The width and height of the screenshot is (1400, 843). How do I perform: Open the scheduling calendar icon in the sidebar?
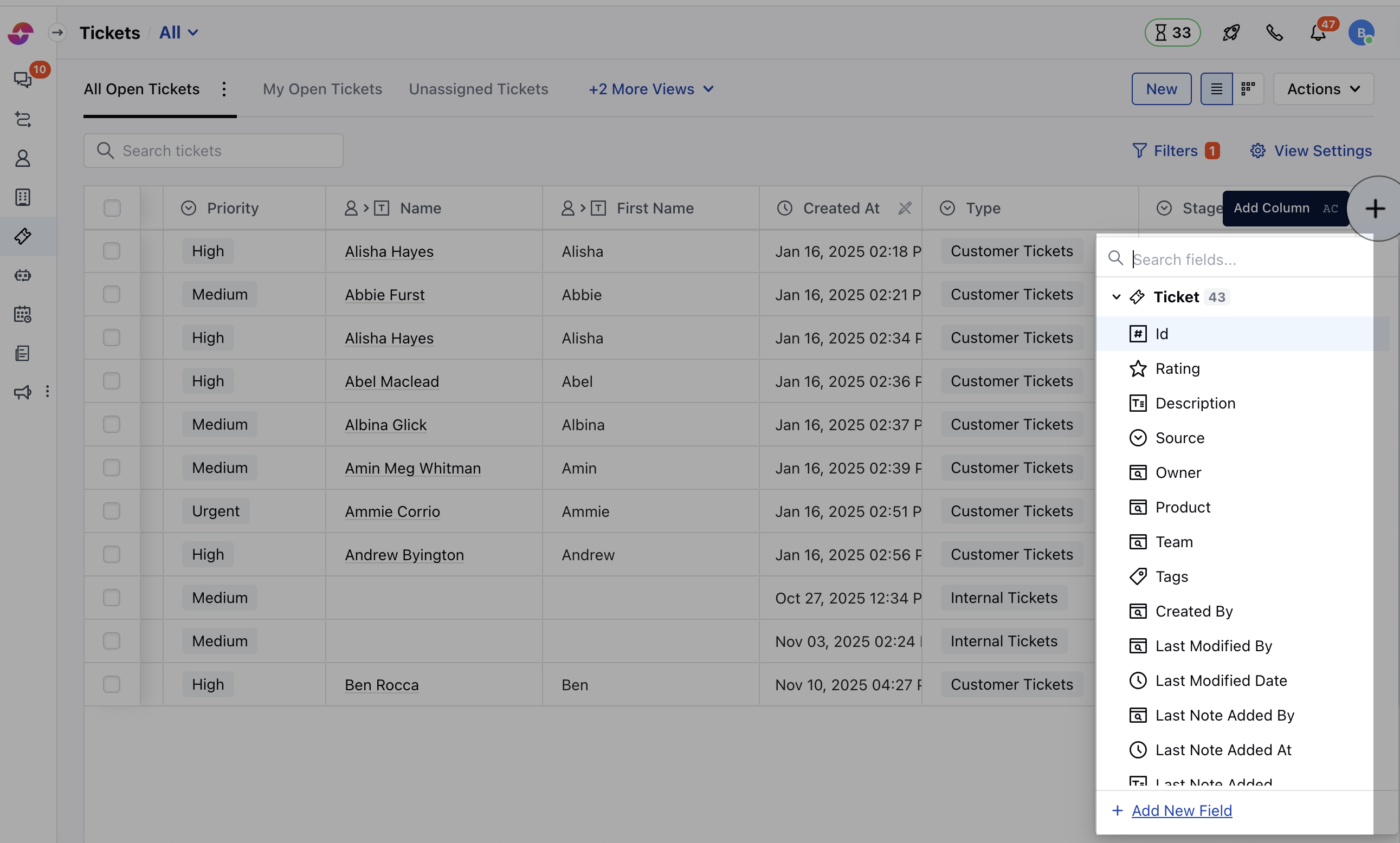pyautogui.click(x=23, y=314)
